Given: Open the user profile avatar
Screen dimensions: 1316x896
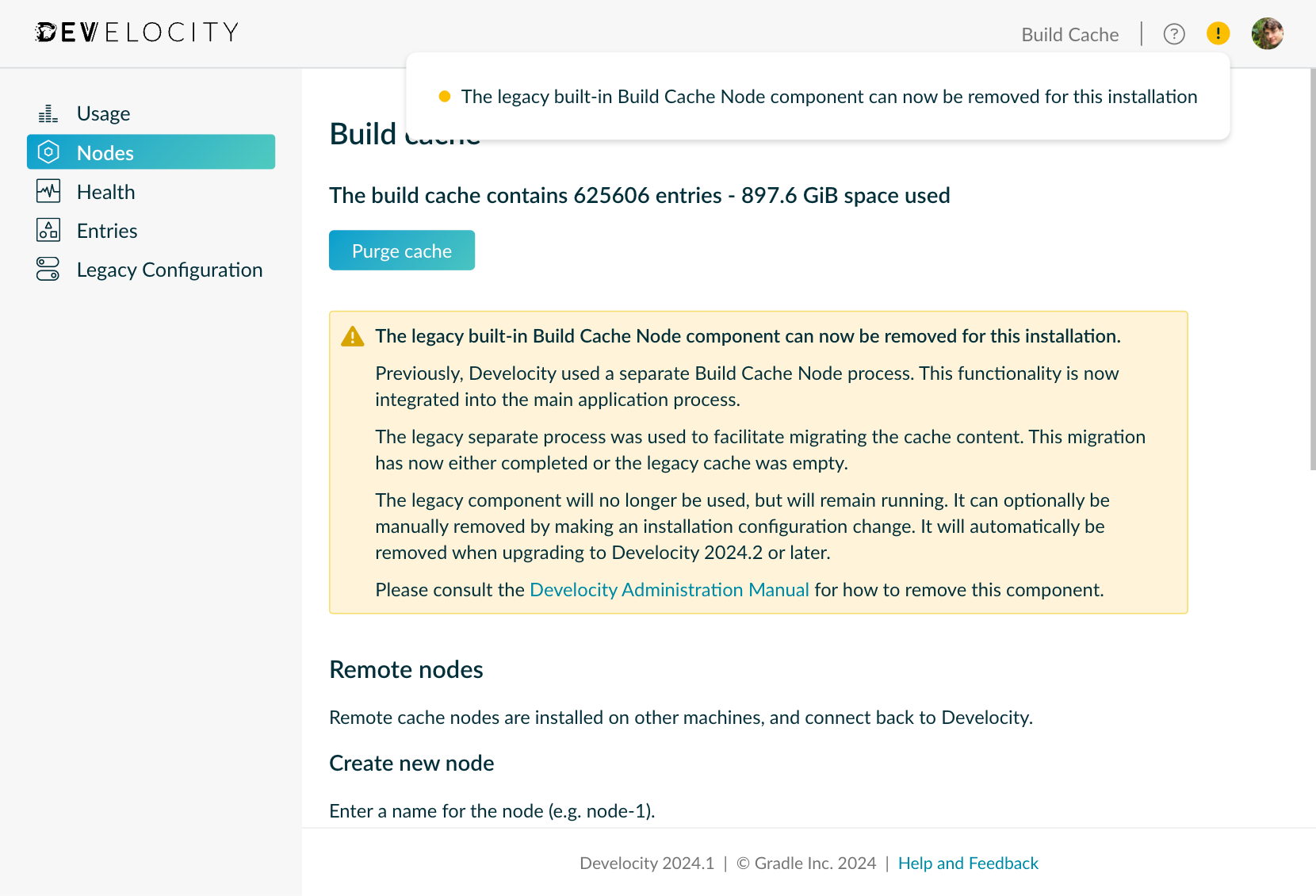Looking at the screenshot, I should [1267, 33].
